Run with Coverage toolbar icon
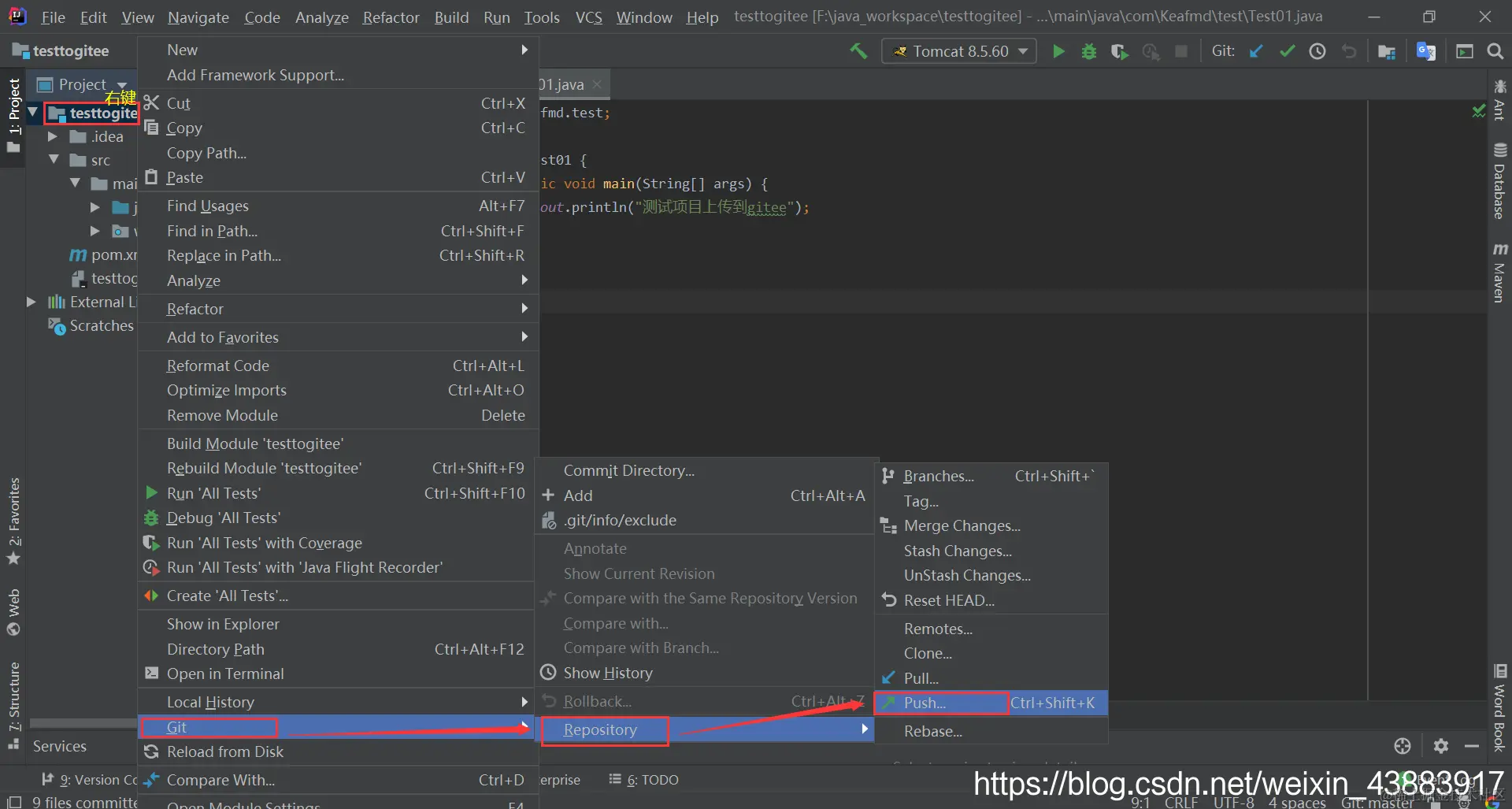The image size is (1512, 809). pyautogui.click(x=1119, y=51)
